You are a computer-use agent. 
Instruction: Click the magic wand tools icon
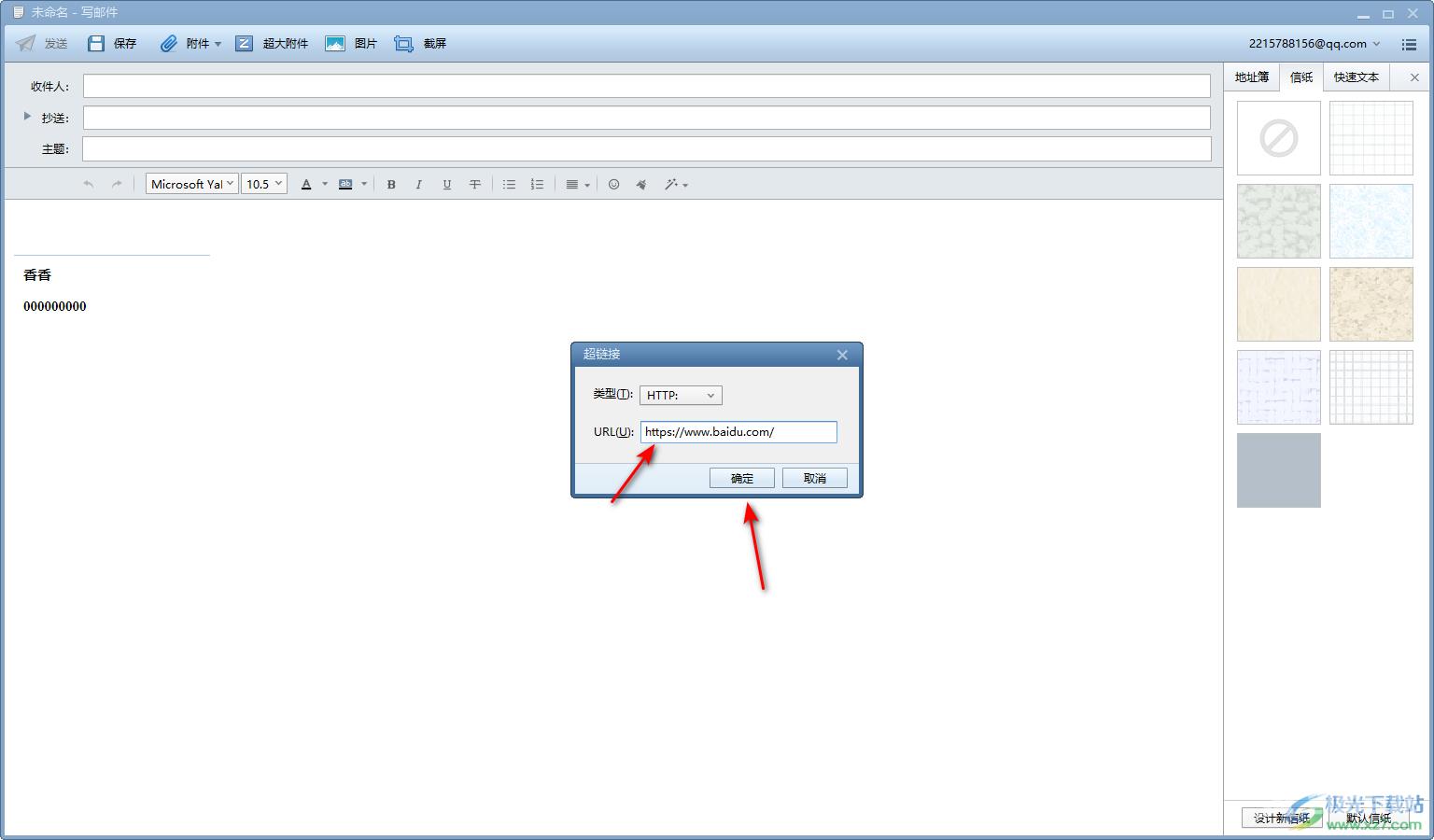(671, 185)
